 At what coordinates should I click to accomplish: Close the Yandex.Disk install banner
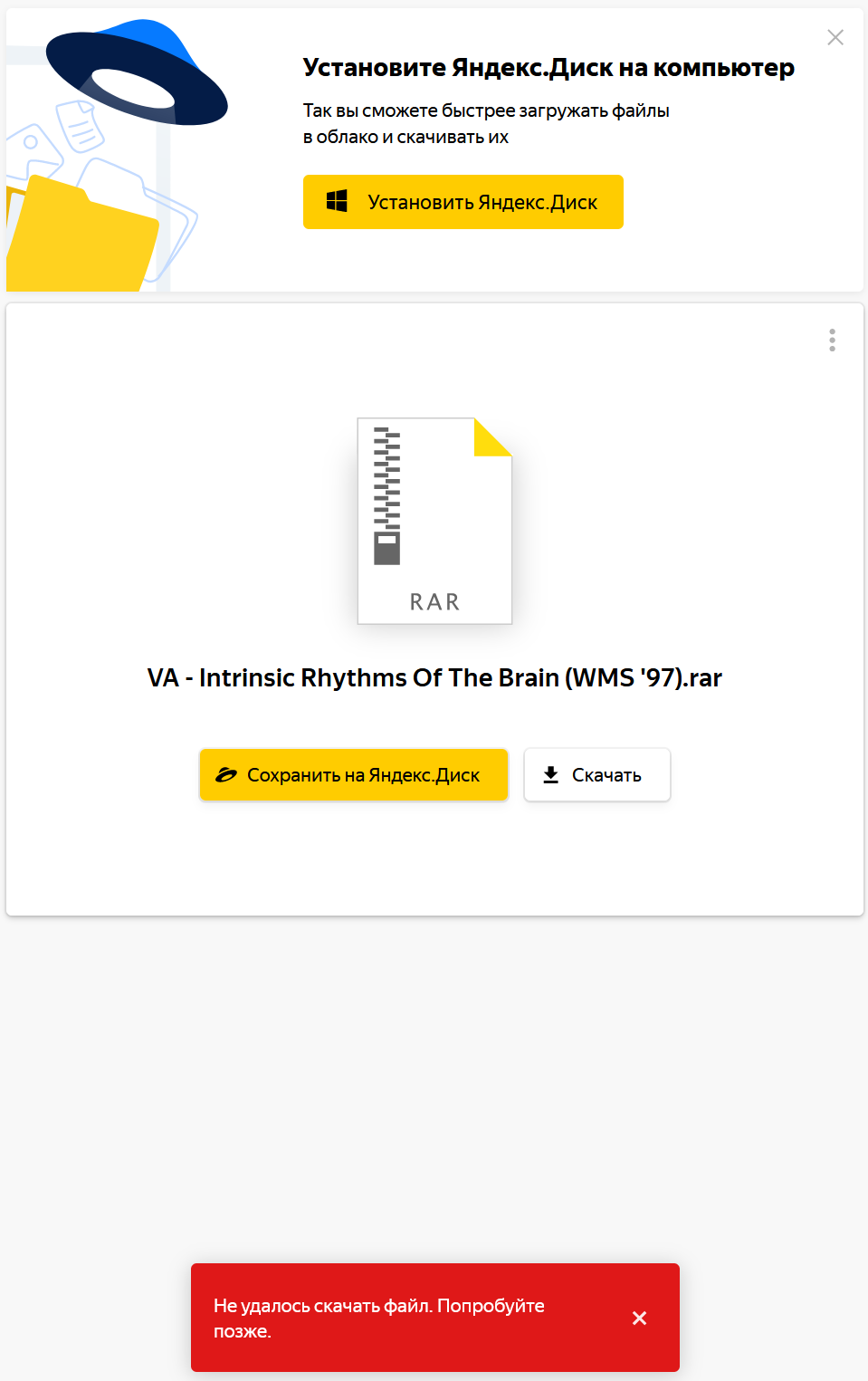pos(835,37)
